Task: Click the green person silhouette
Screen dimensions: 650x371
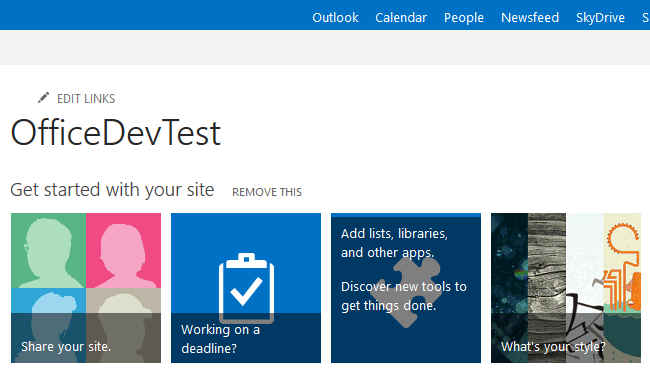Action: (x=49, y=251)
